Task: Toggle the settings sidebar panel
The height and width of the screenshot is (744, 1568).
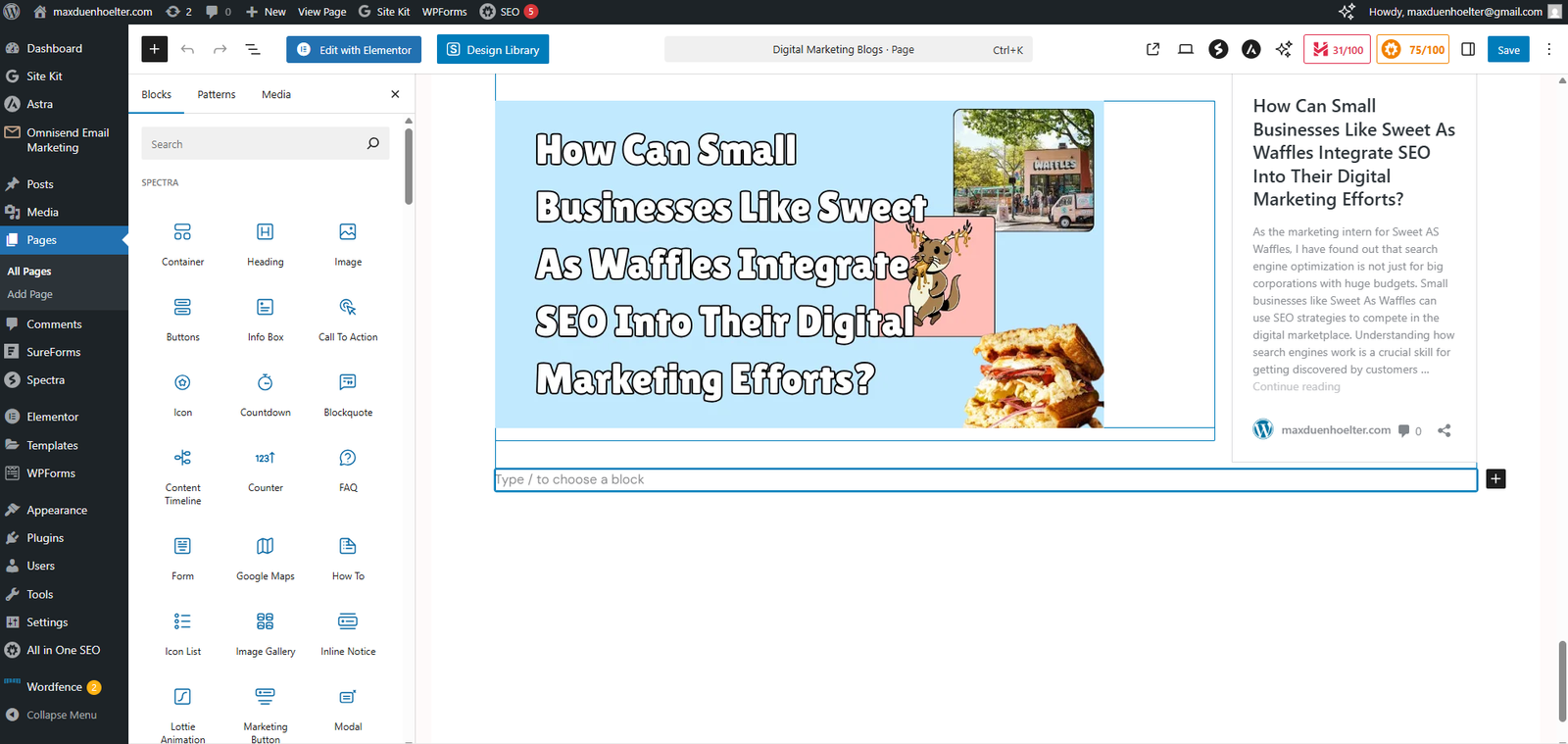Action: (x=1467, y=49)
